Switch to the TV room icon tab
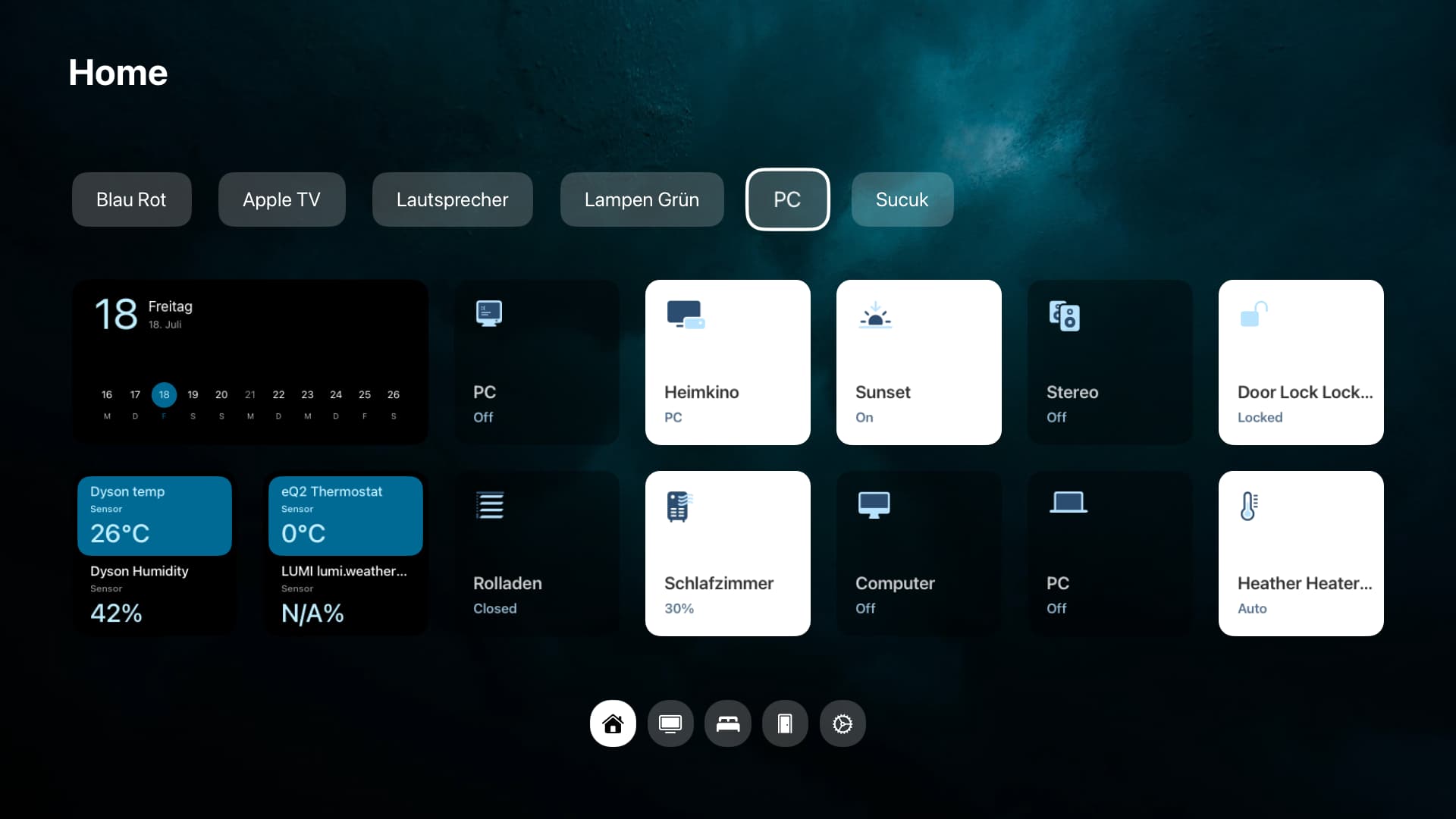 click(670, 723)
